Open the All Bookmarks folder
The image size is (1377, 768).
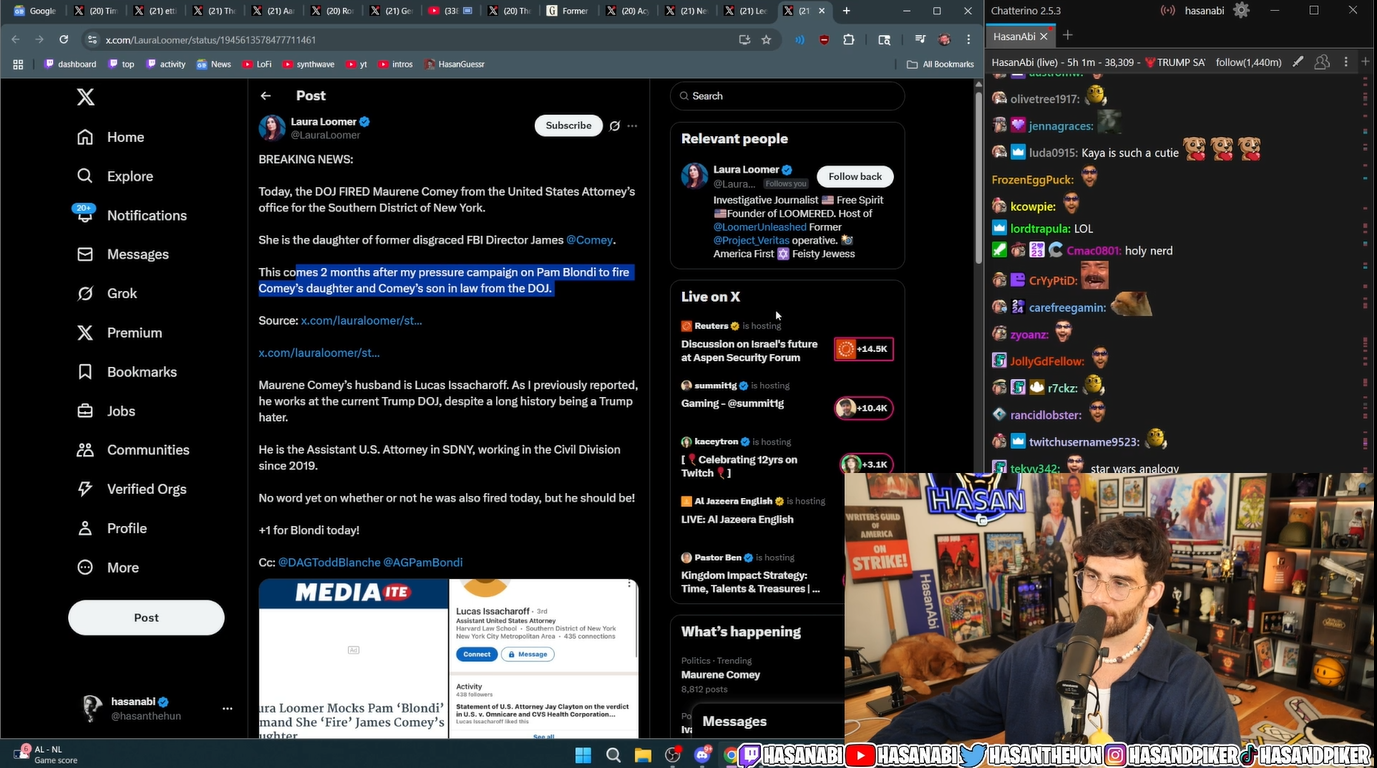(940, 64)
